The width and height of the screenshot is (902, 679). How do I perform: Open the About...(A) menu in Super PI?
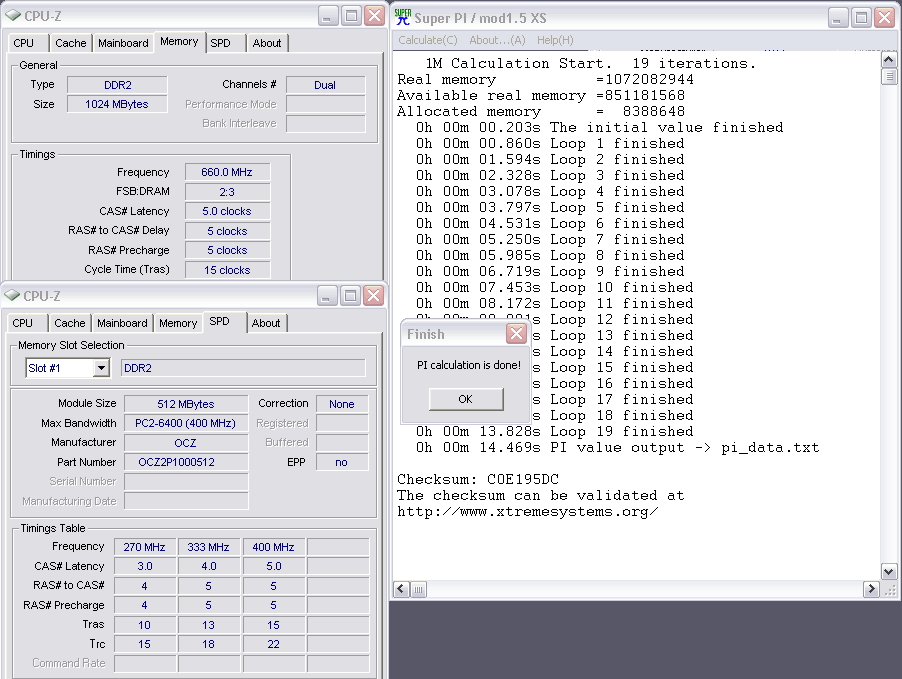[497, 40]
